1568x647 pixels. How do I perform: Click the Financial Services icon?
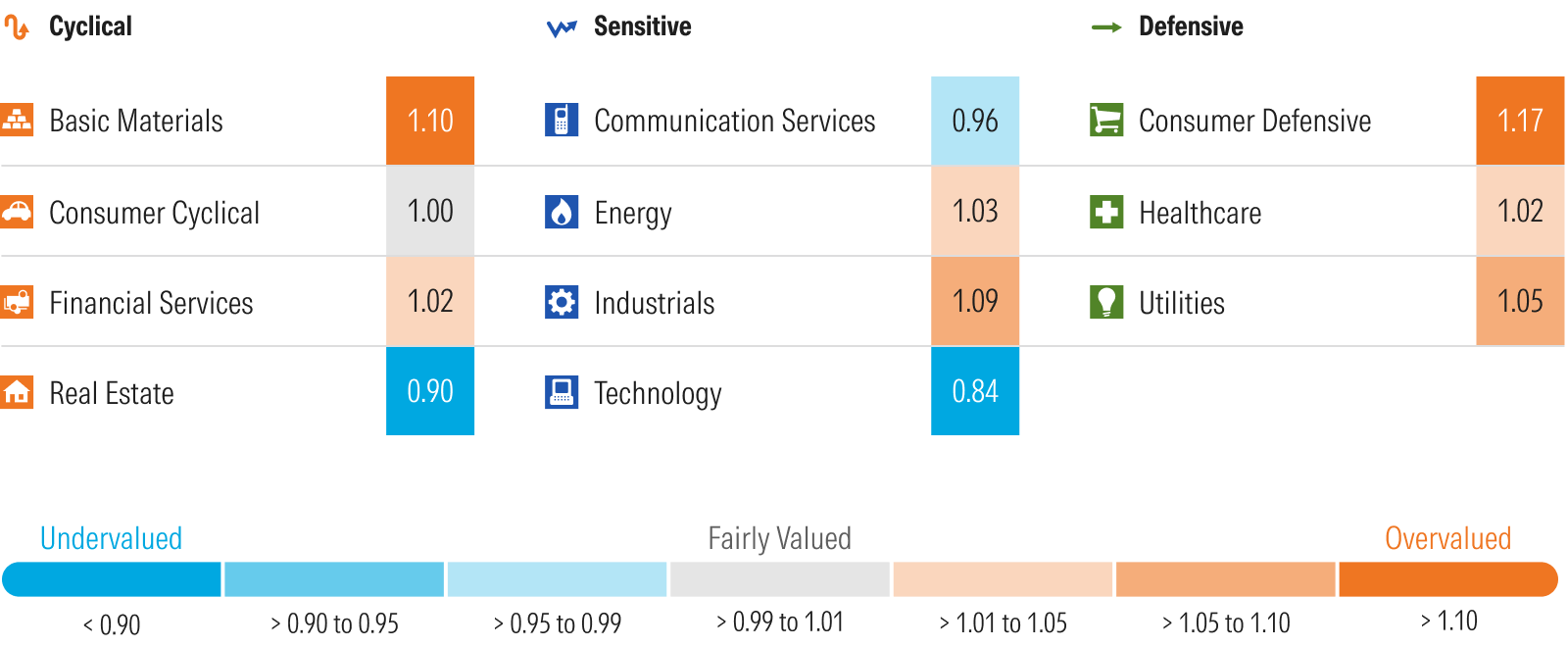(x=17, y=302)
